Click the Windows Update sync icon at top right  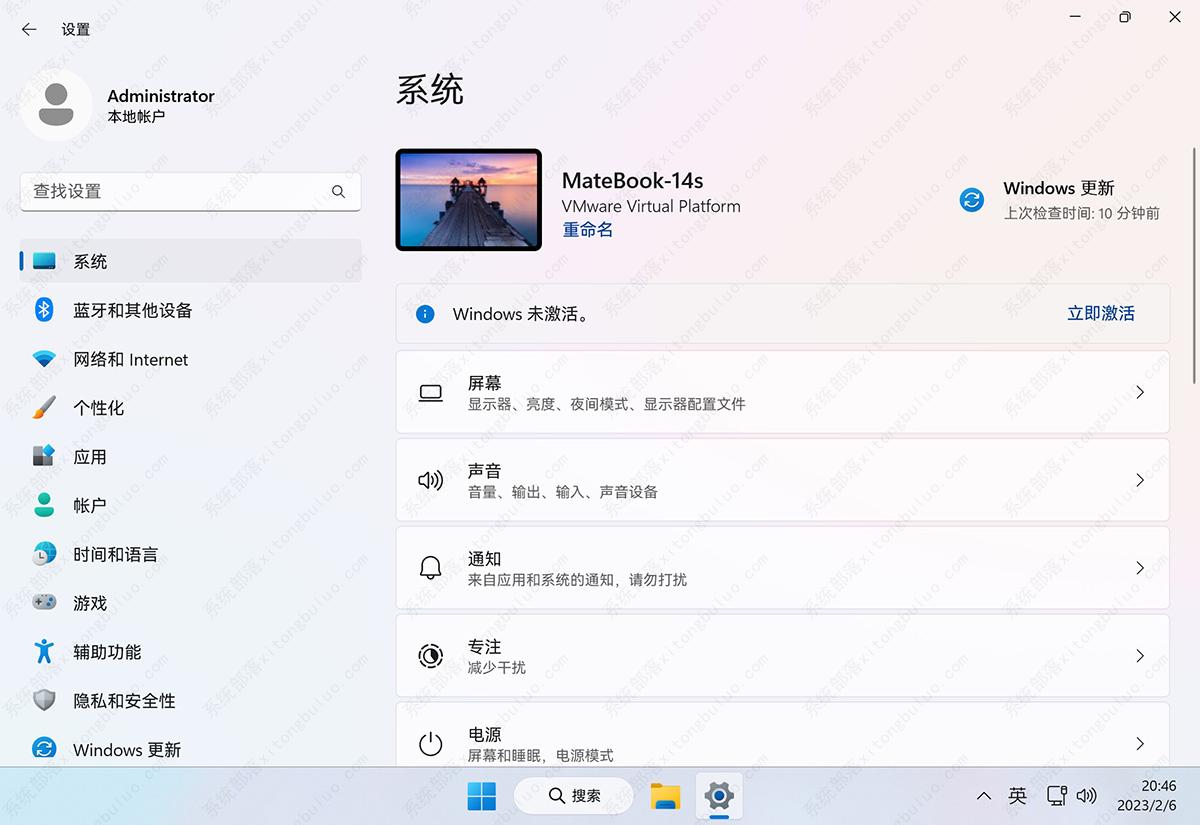pos(971,200)
